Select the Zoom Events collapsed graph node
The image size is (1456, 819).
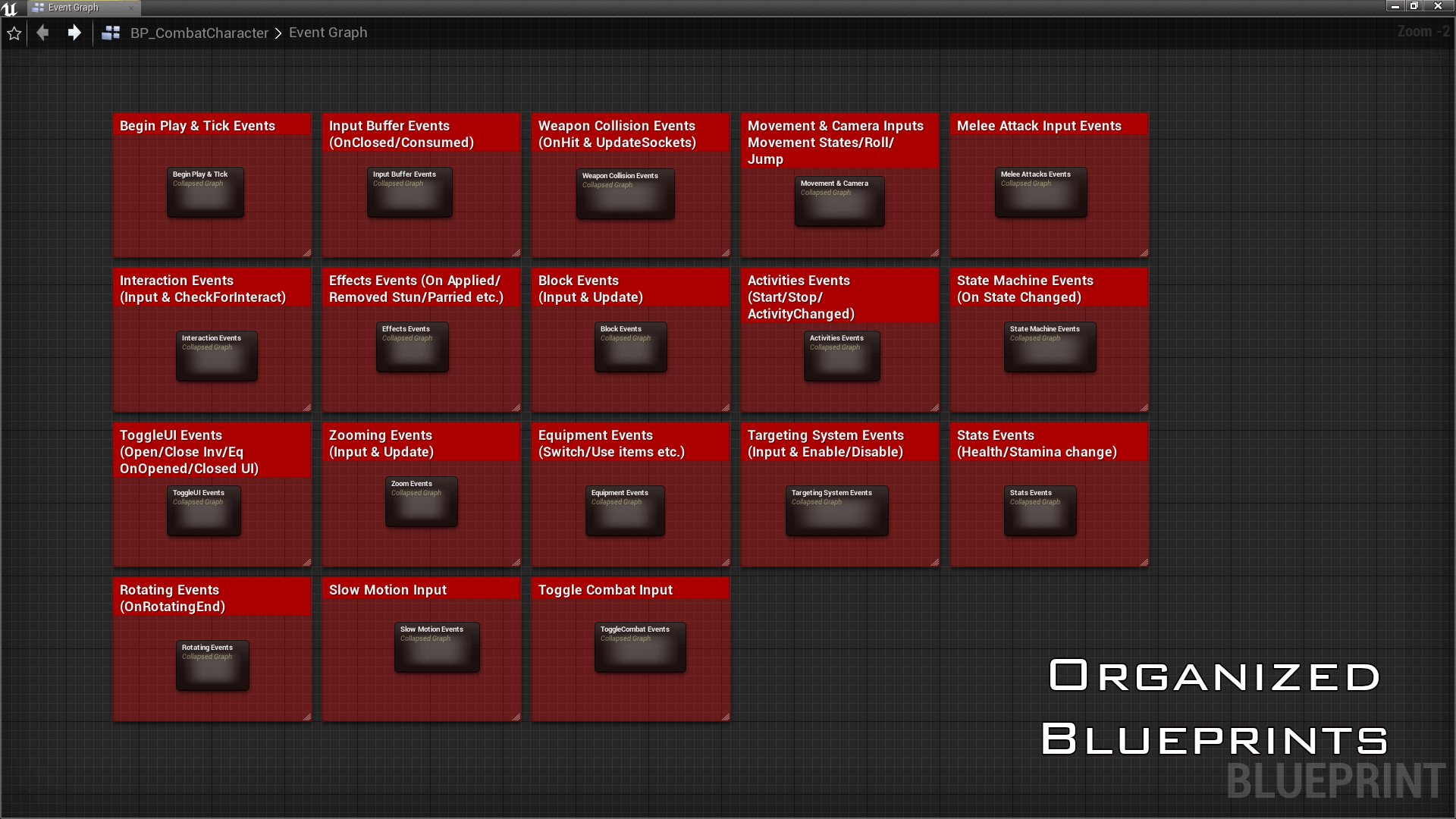(x=421, y=501)
